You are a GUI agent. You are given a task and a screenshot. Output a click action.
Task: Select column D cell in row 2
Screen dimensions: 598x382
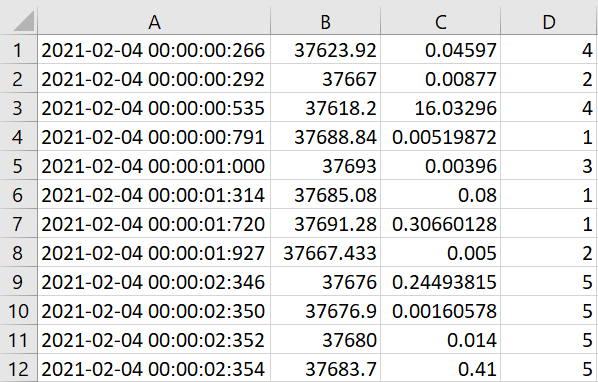(x=549, y=79)
